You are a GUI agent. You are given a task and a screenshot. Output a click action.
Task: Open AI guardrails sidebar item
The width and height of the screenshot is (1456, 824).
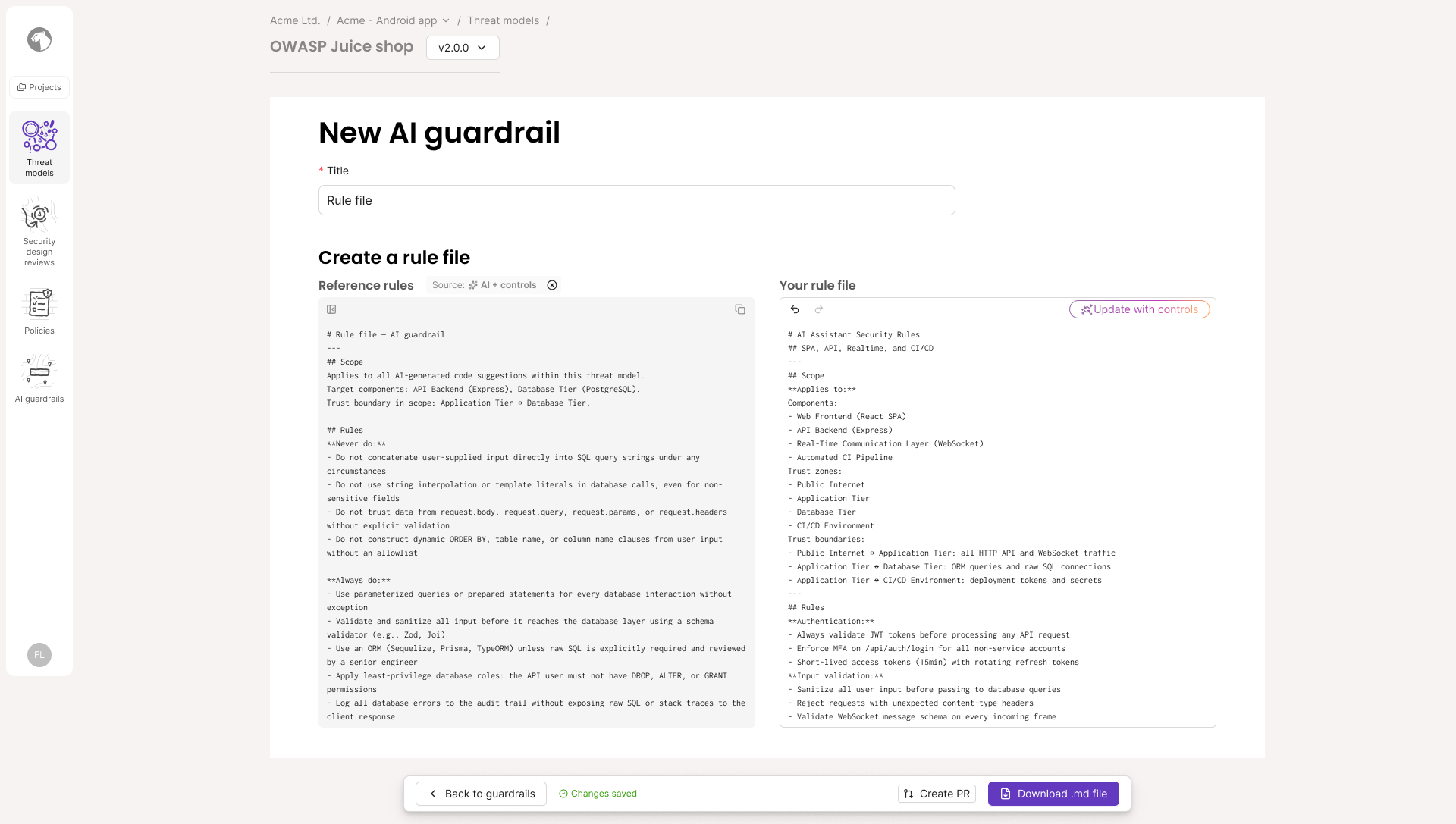coord(39,379)
